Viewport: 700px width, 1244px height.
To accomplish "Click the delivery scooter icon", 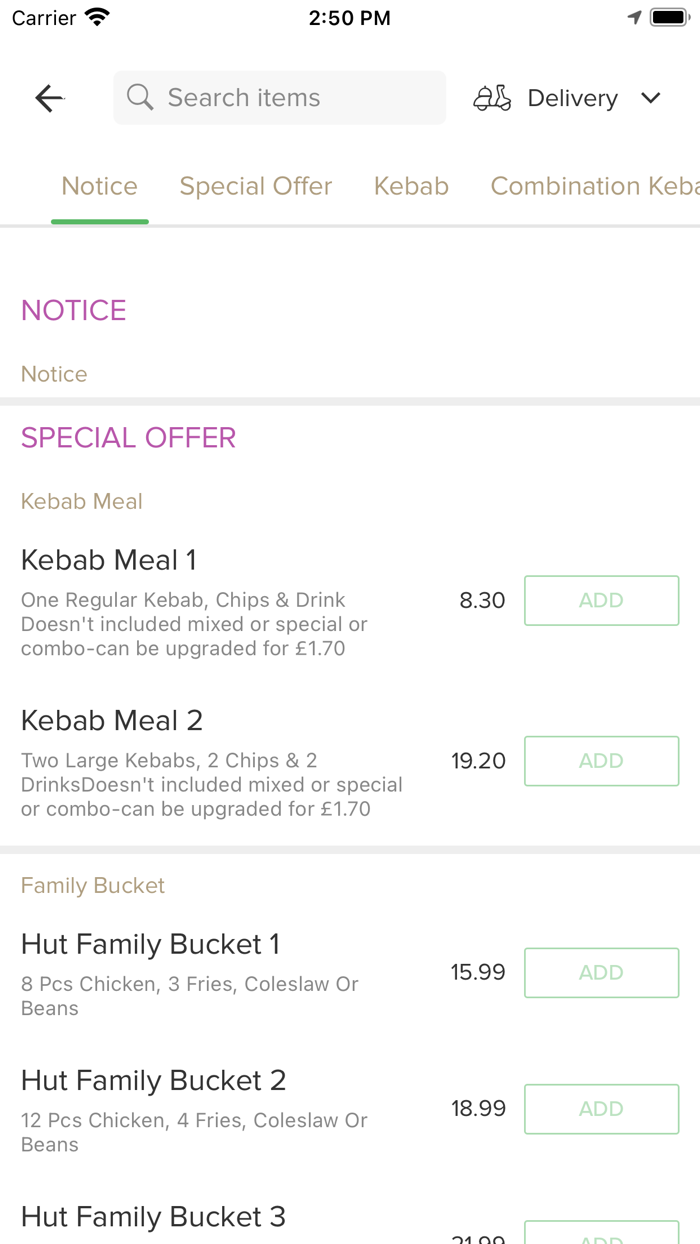I will (491, 97).
